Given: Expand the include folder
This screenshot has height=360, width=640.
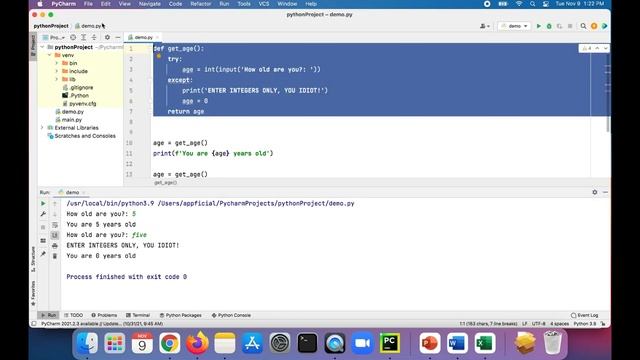Looking at the screenshot, I should (x=57, y=71).
